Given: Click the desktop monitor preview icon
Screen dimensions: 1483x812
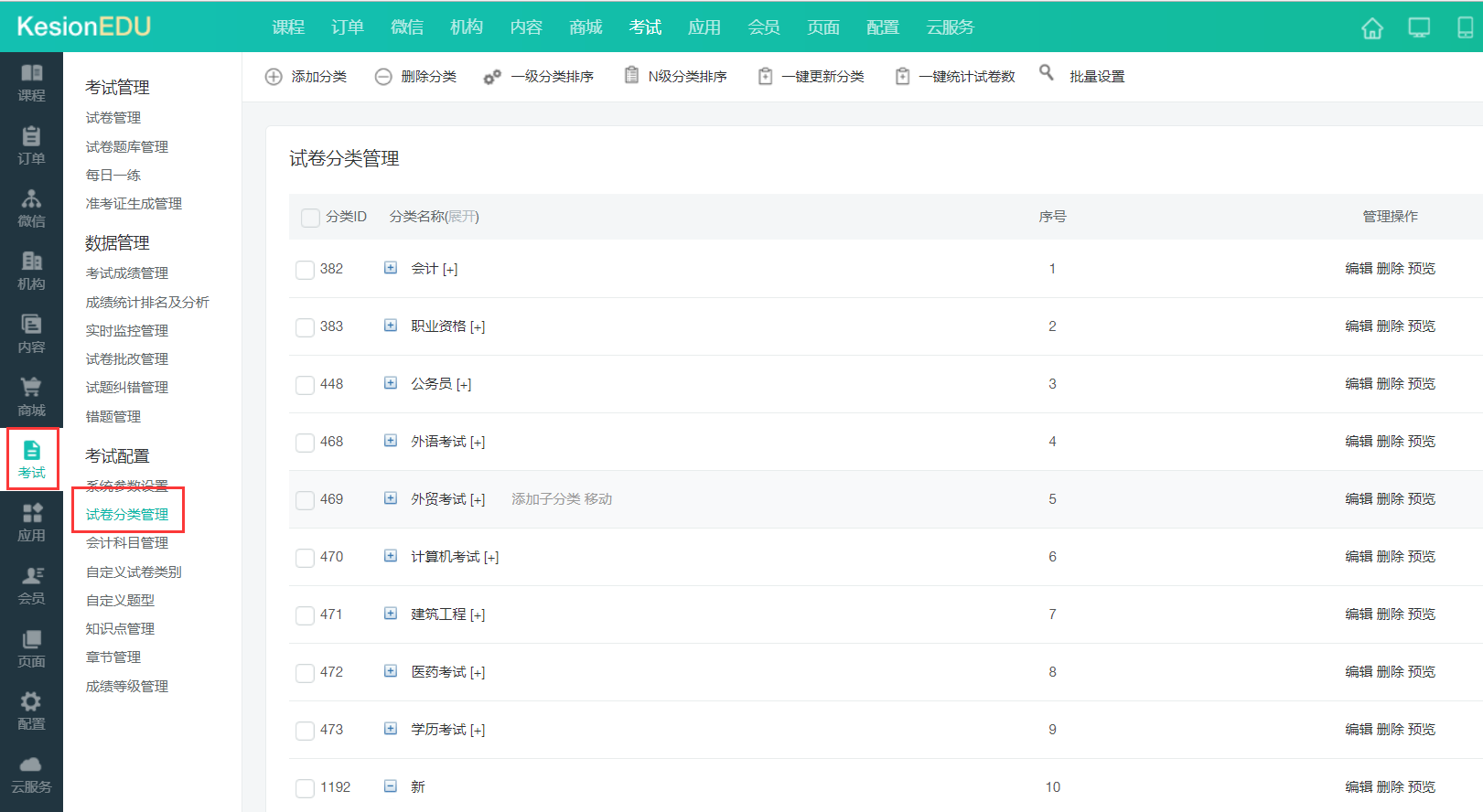Looking at the screenshot, I should (1418, 28).
